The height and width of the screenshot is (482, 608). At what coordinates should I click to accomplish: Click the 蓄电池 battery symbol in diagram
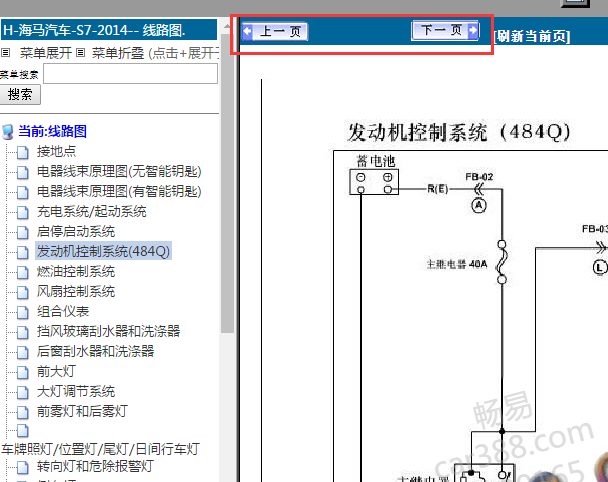[374, 182]
